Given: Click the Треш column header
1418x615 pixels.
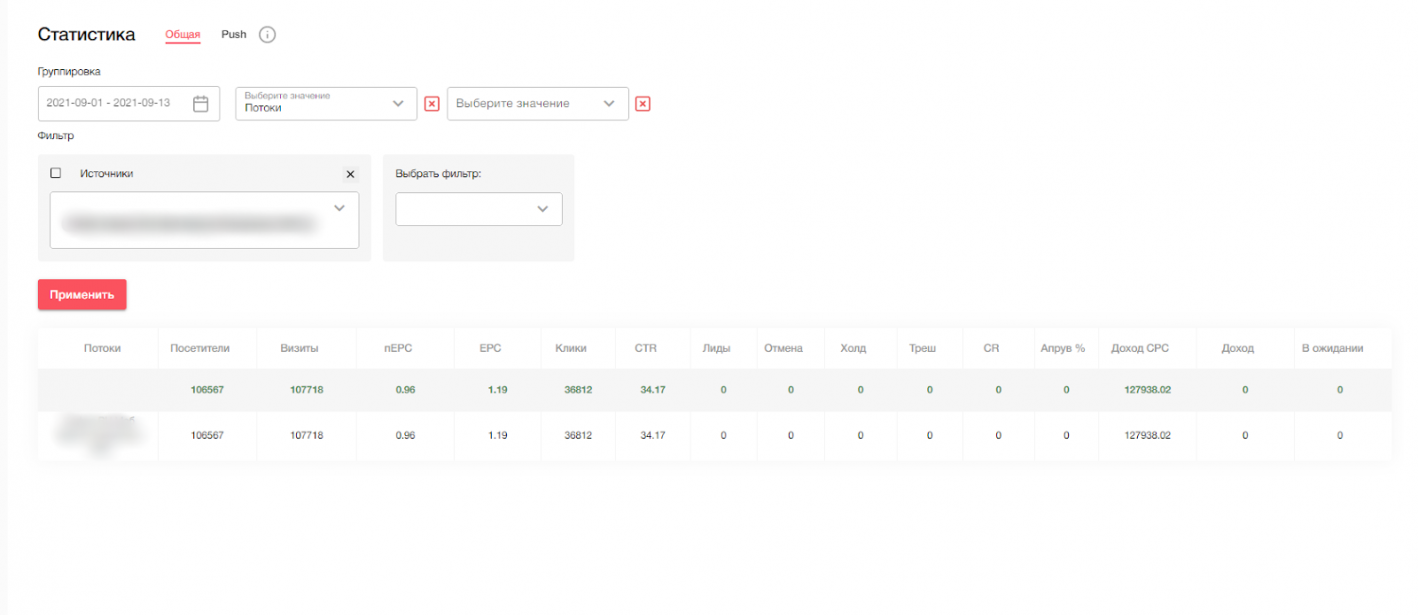Looking at the screenshot, I should pyautogui.click(x=923, y=349).
